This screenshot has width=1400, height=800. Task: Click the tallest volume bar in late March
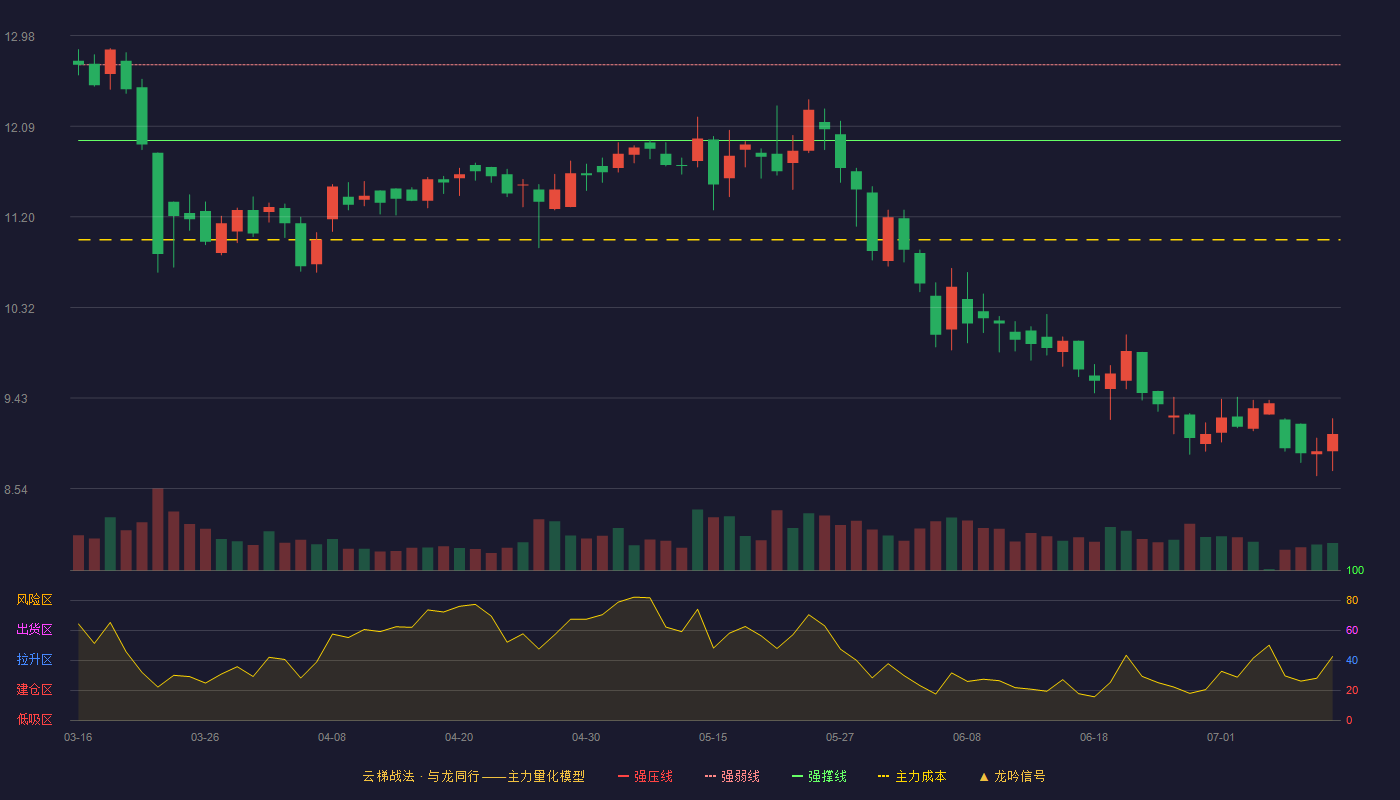tap(158, 529)
